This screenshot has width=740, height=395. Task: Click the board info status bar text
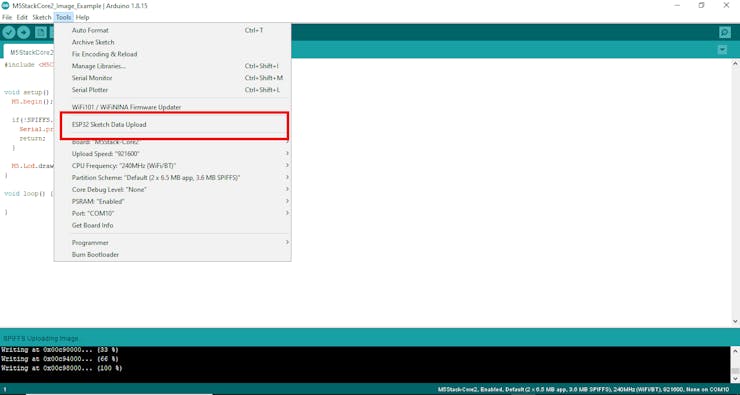[x=583, y=389]
